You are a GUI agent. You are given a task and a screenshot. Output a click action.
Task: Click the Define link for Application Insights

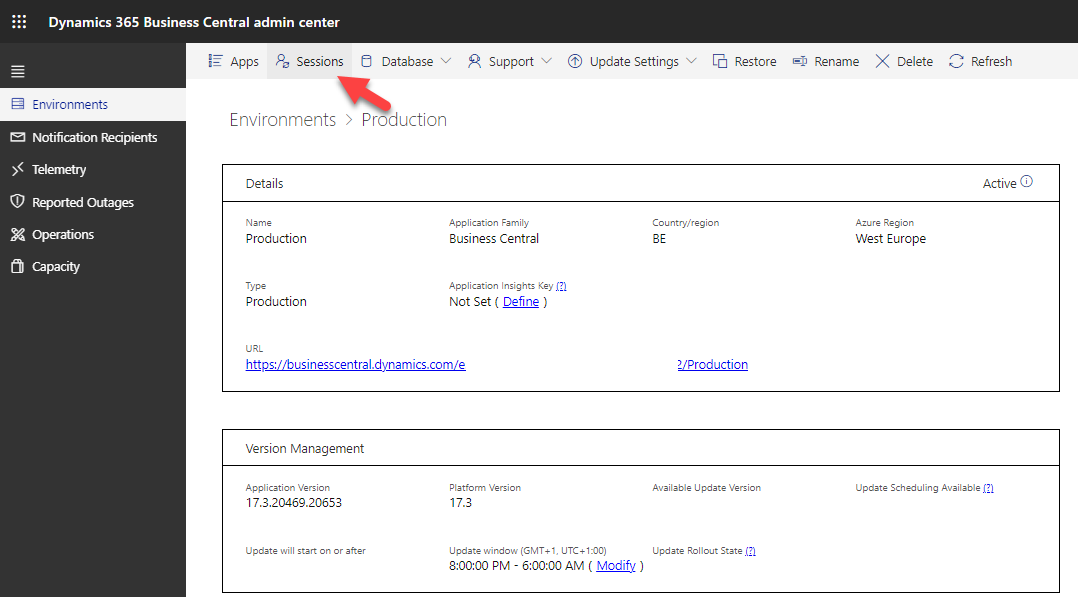tap(520, 302)
